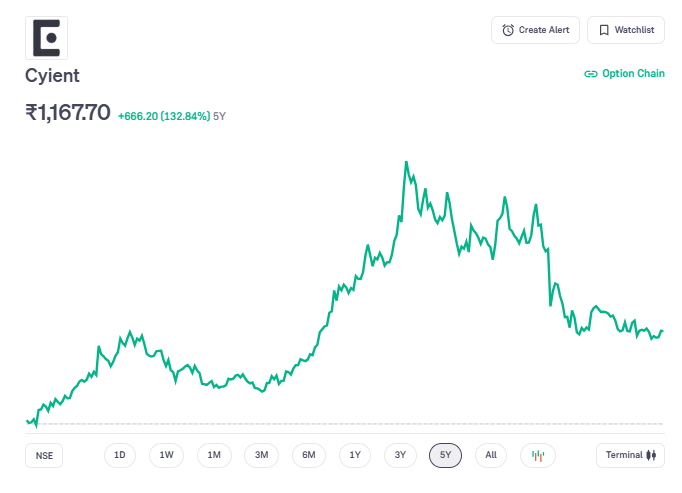Click the +666.20 (132.84%) price change
This screenshot has height=493, width=682.
click(164, 116)
